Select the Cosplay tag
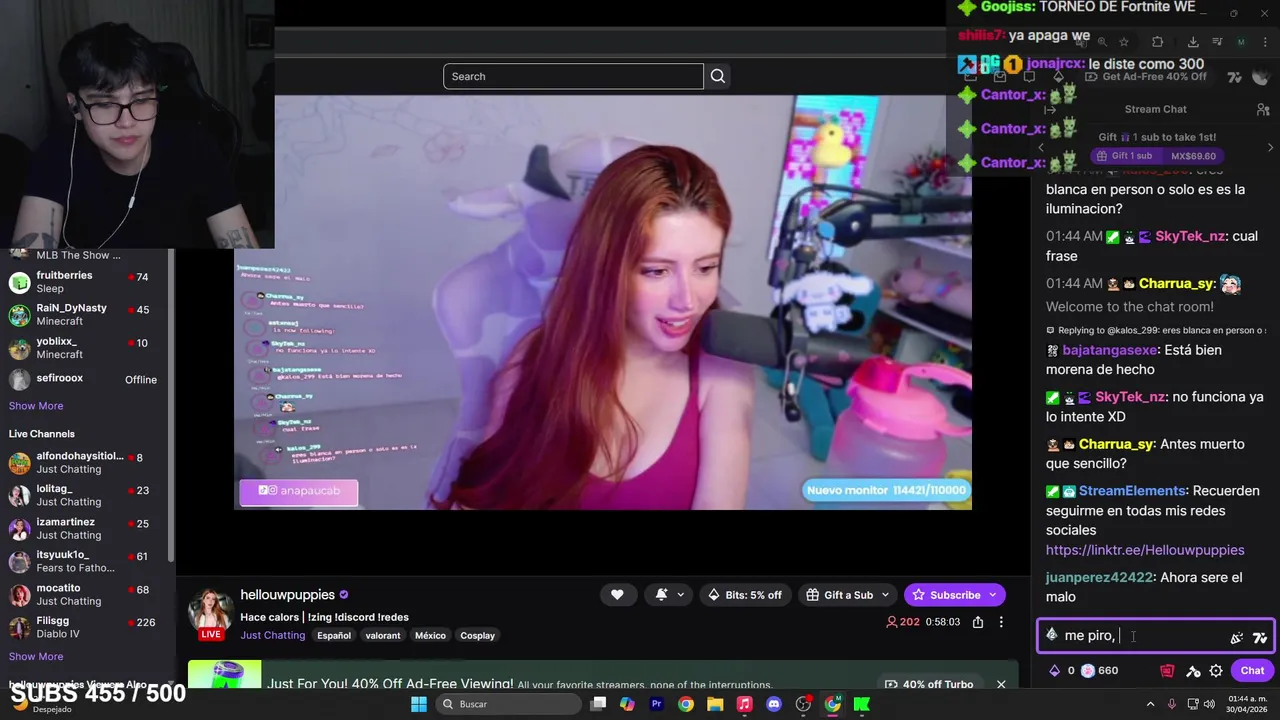 478,635
